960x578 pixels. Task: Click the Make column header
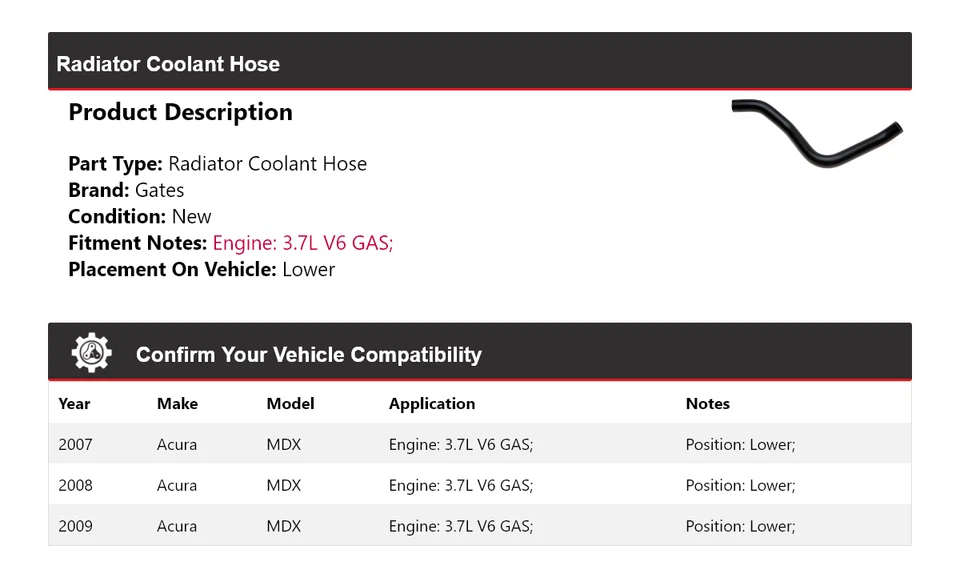click(x=177, y=404)
